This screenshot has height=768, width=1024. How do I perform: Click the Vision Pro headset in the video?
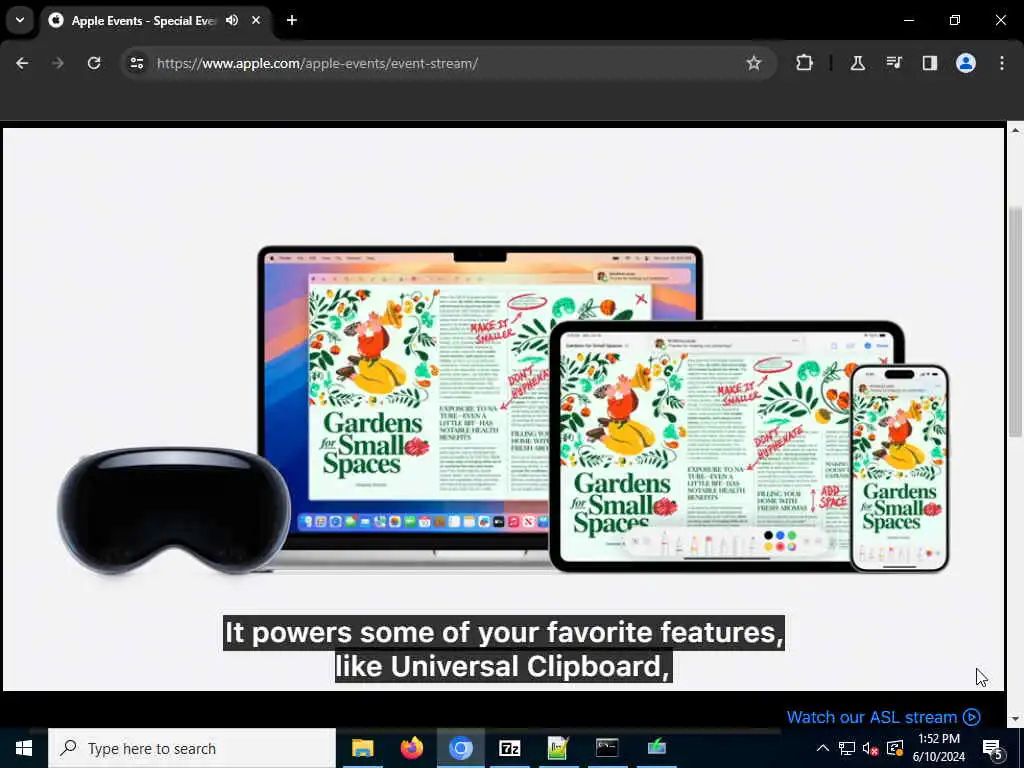pyautogui.click(x=174, y=510)
